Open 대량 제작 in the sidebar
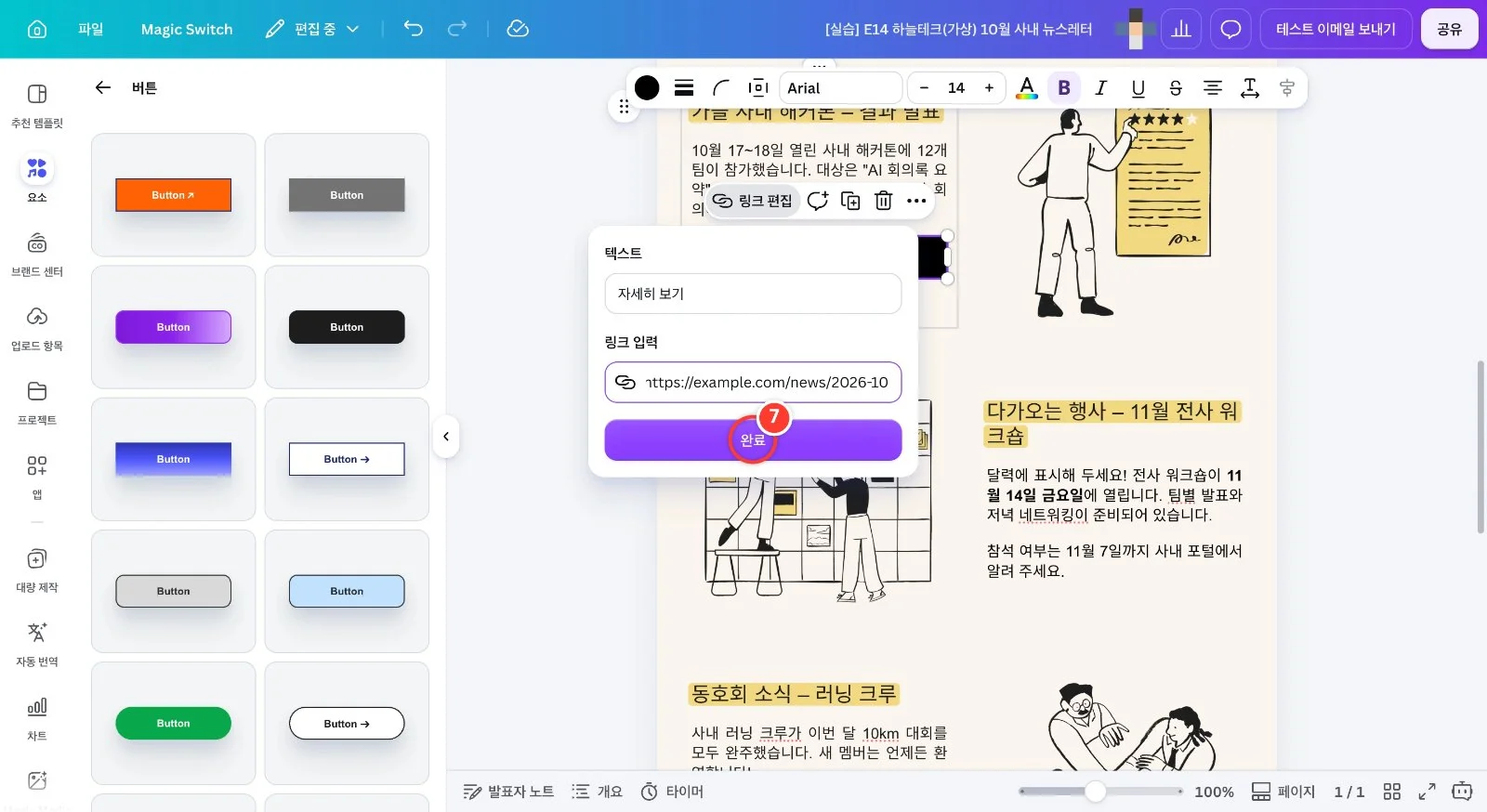 tap(37, 570)
